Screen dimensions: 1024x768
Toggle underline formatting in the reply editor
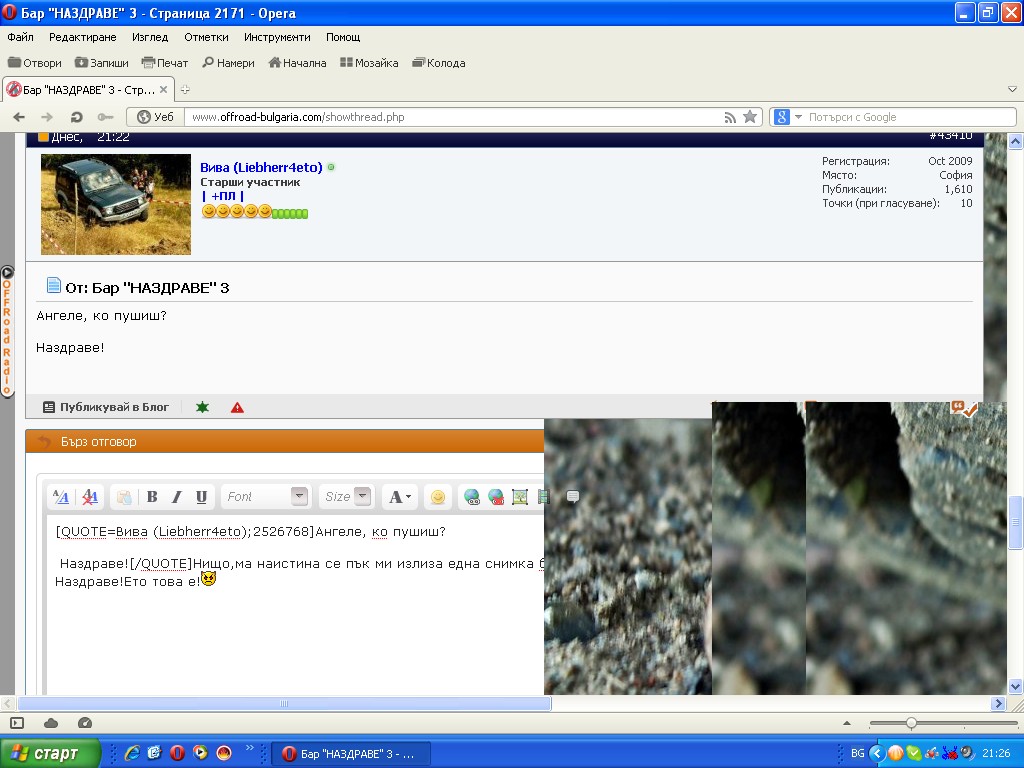pyautogui.click(x=201, y=497)
